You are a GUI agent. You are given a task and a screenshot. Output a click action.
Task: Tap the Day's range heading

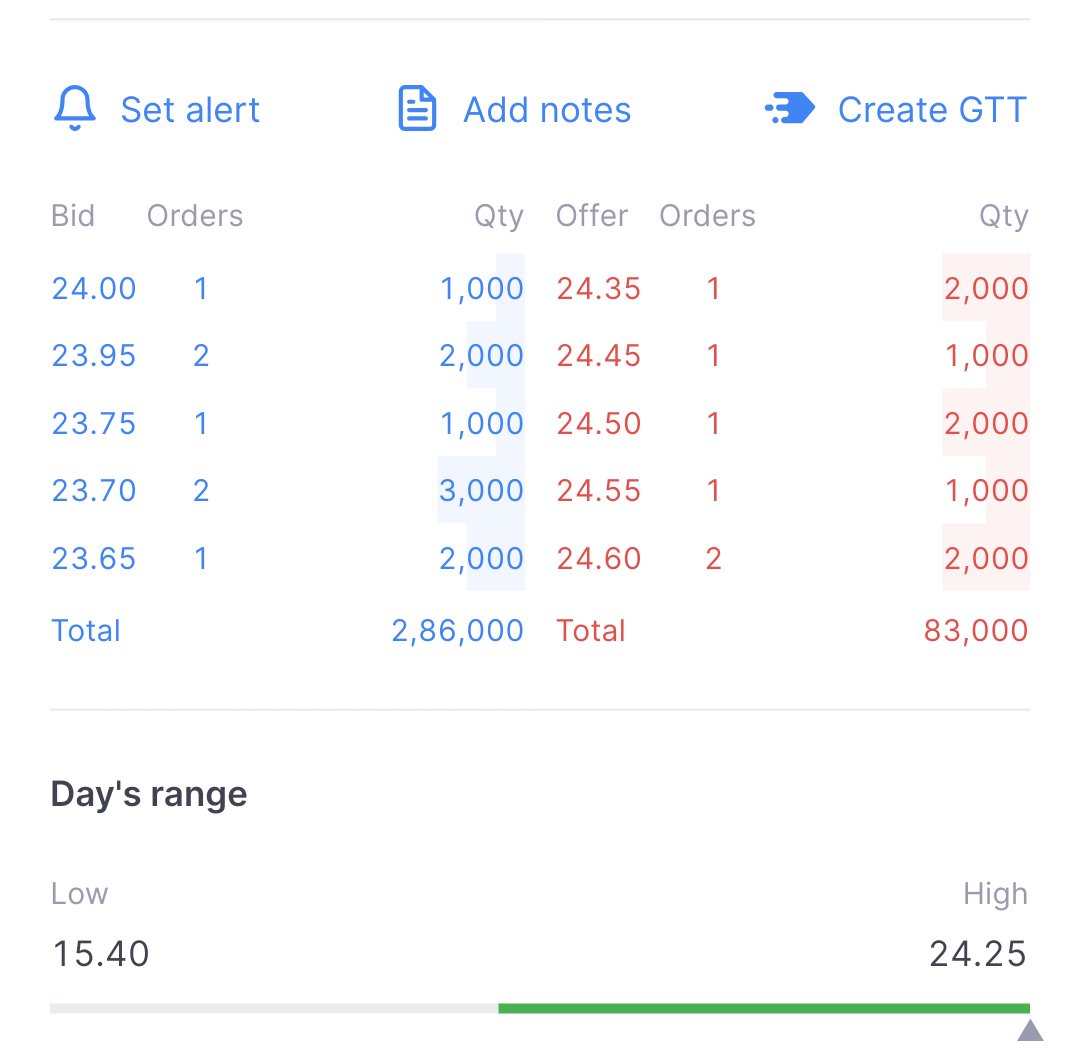(x=149, y=794)
